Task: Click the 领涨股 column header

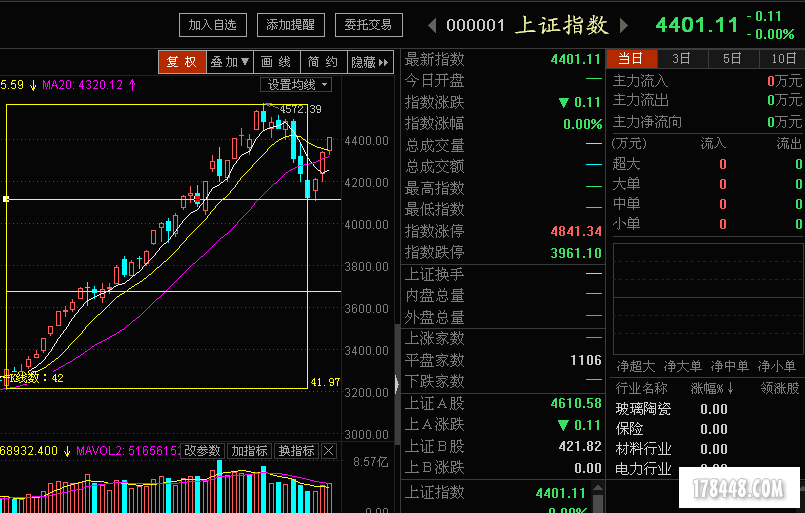Action: click(780, 388)
